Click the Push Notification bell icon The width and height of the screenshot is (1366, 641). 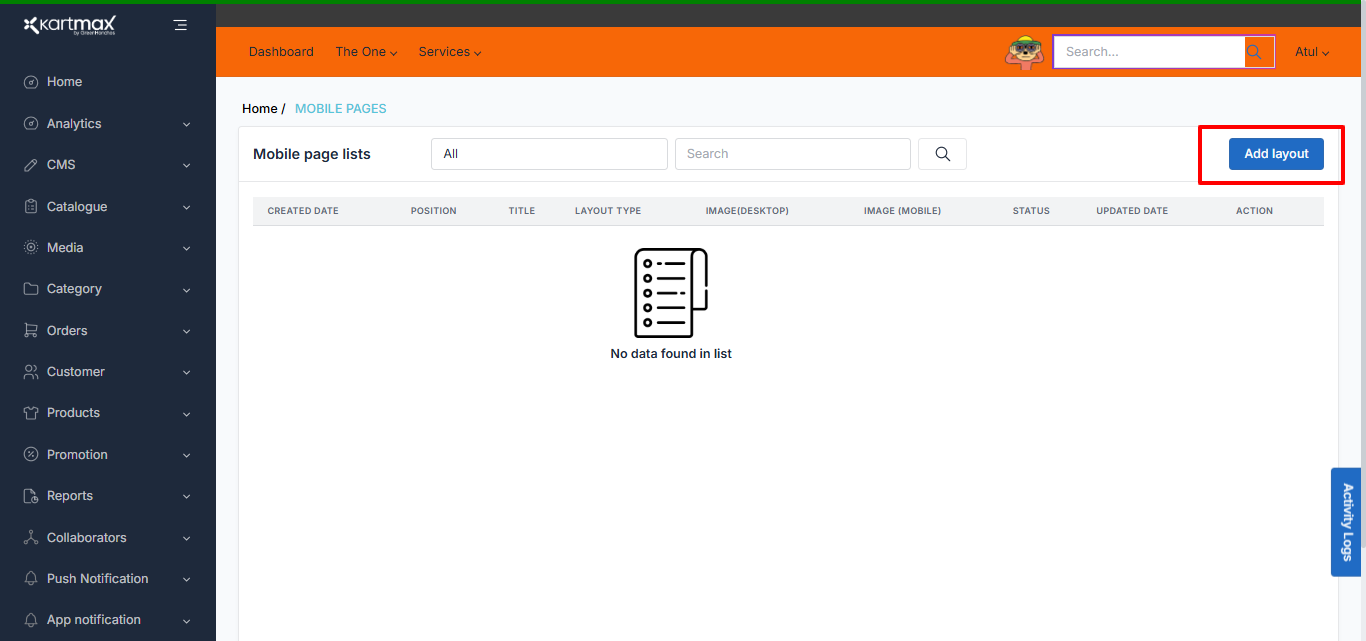(x=29, y=578)
